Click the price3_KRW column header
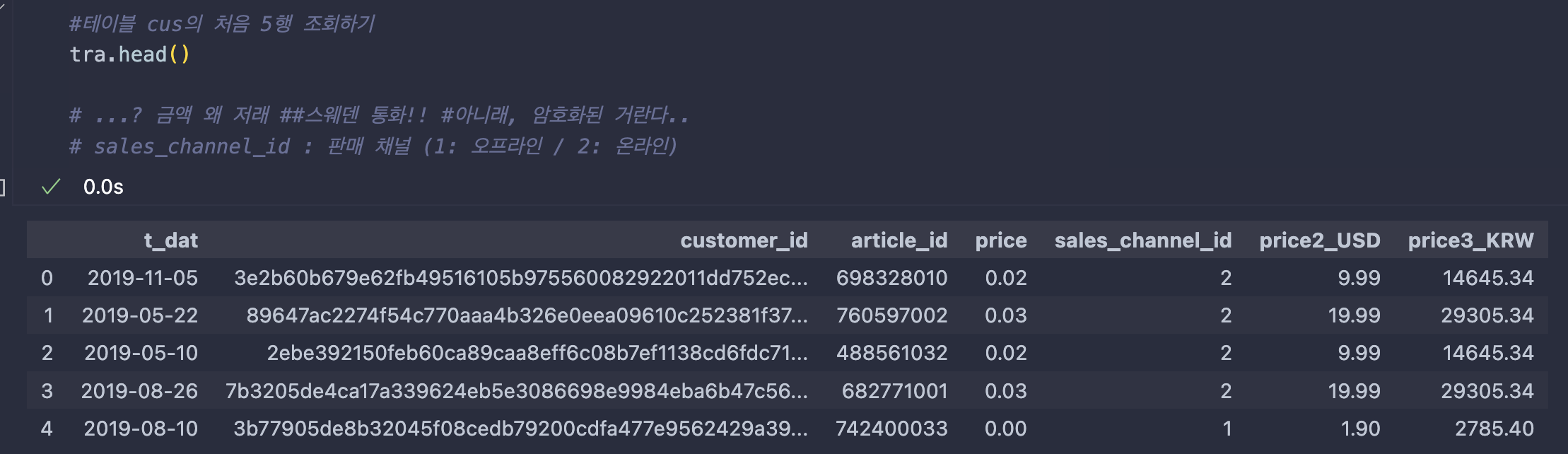Image resolution: width=1568 pixels, height=454 pixels. [x=1470, y=240]
